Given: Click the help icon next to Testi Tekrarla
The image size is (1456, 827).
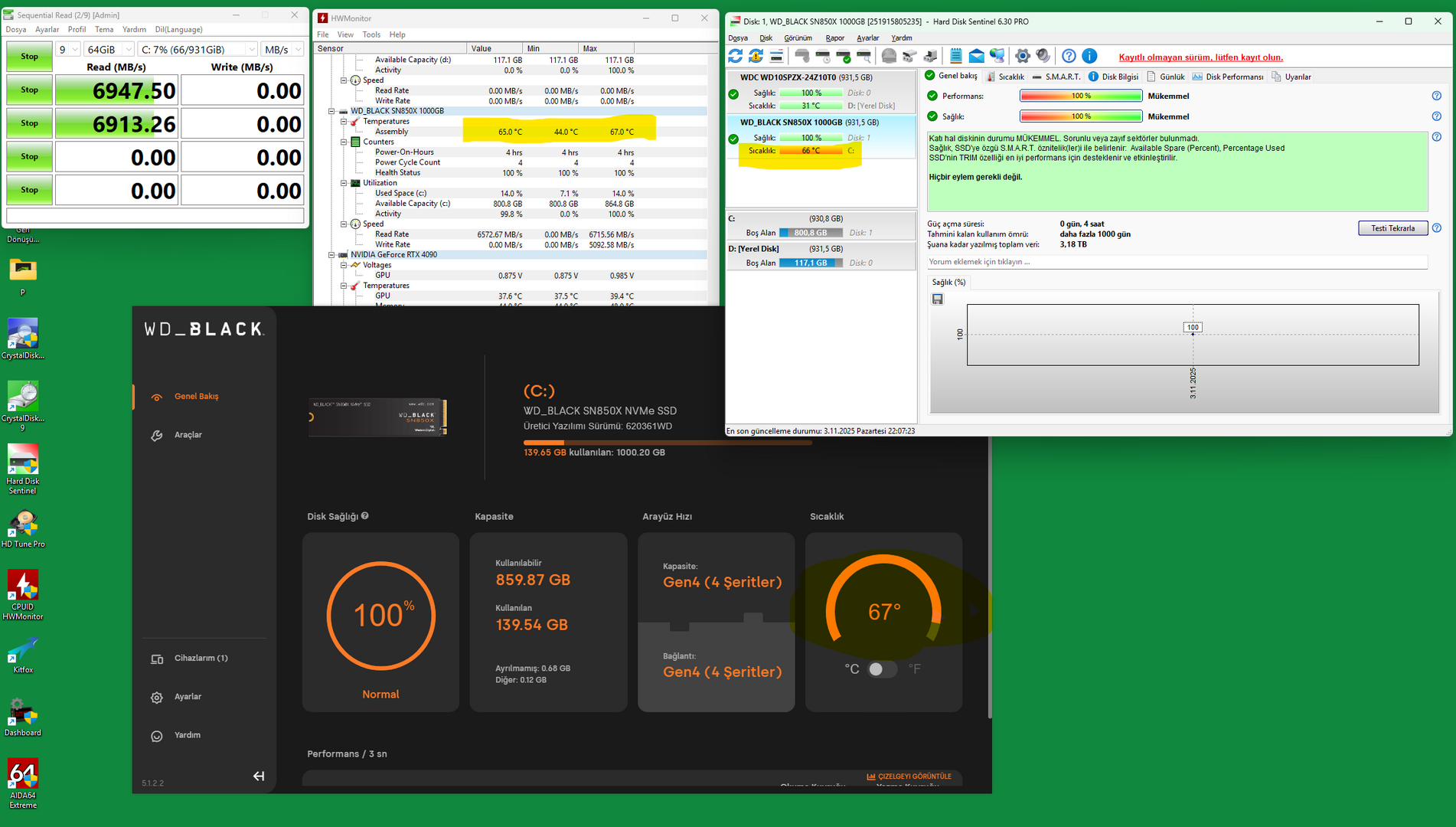Looking at the screenshot, I should coord(1437,228).
